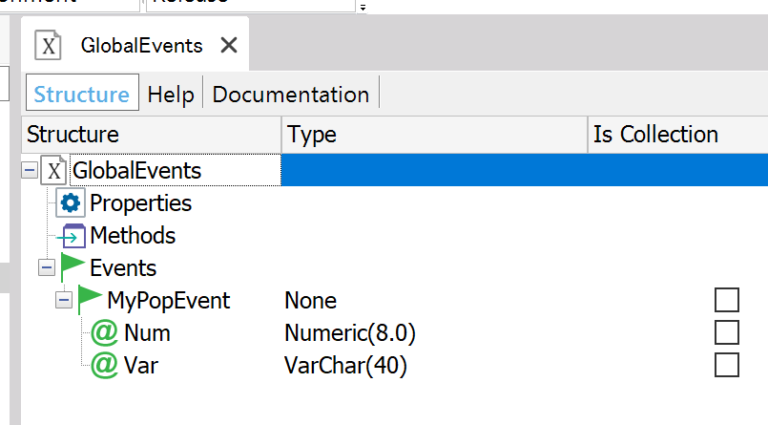Collapse the GlobalEvents root node

point(29,171)
